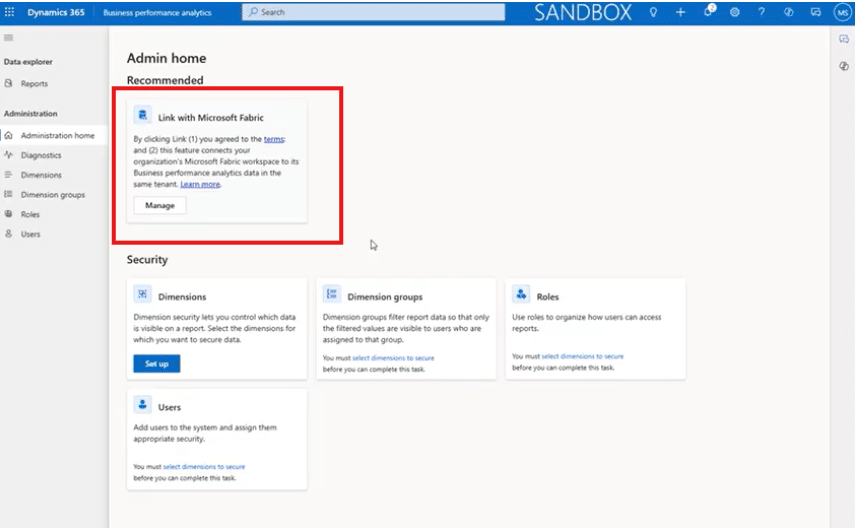Screen dimensions: 856x529
Task: Follow the Learn more link in the Fabric card
Action: pyautogui.click(x=200, y=185)
